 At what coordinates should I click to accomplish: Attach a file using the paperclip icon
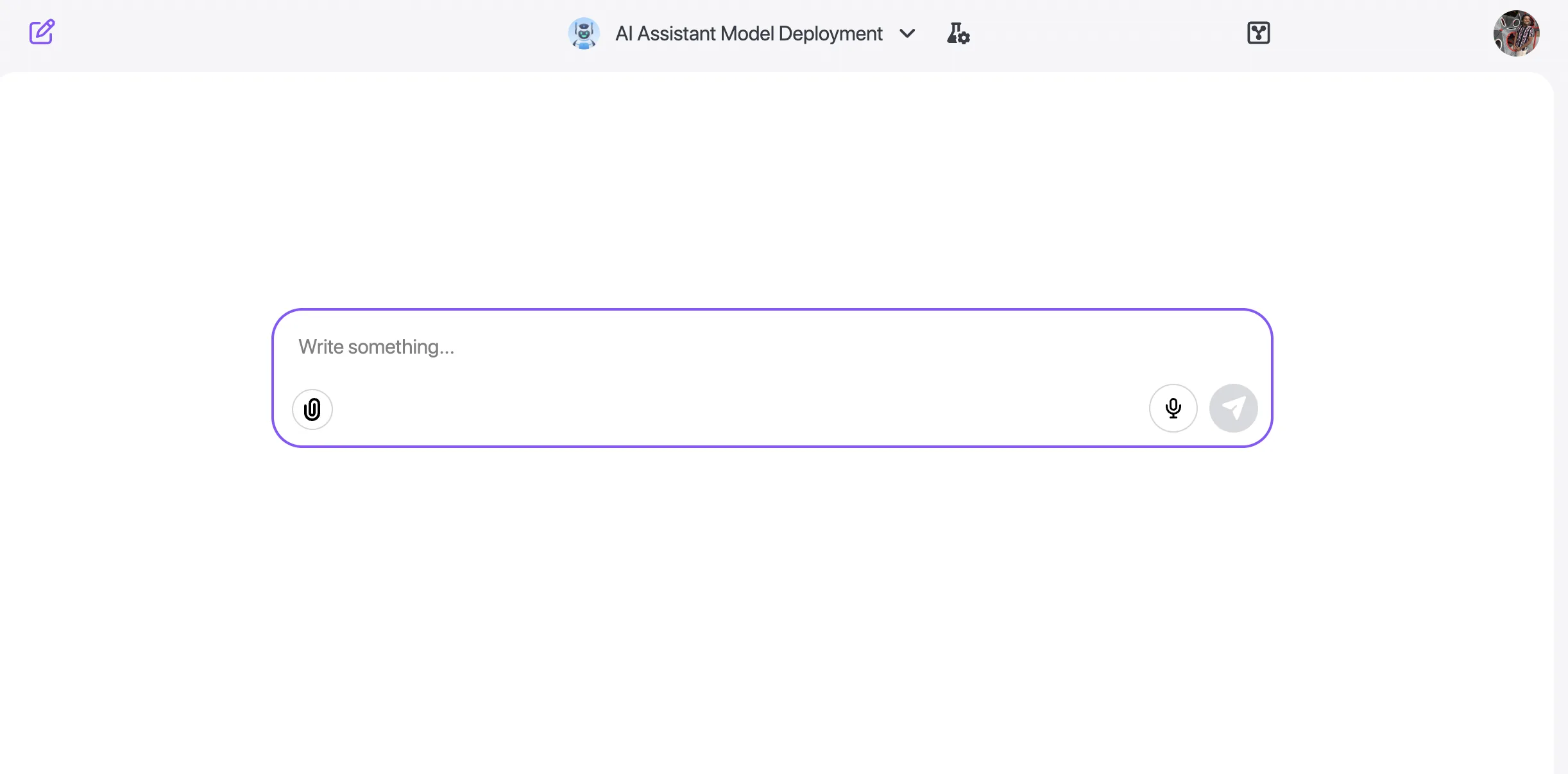click(x=312, y=409)
